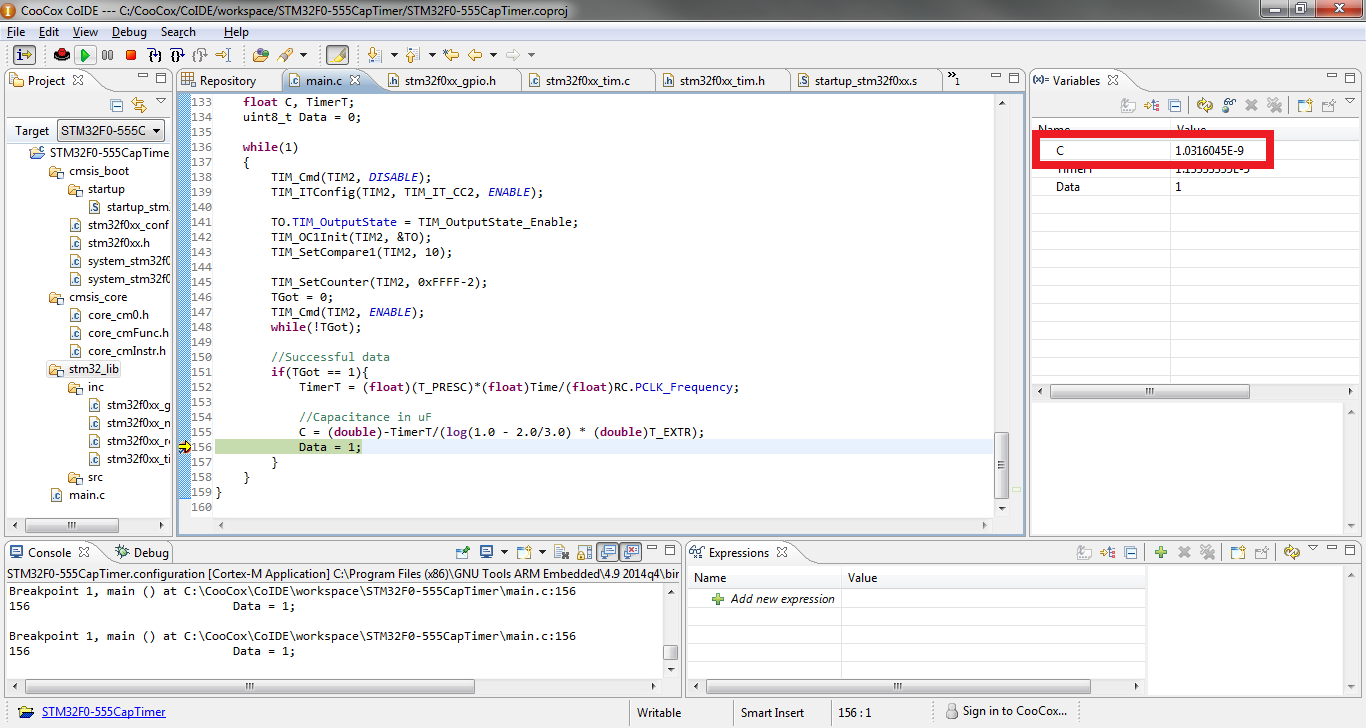This screenshot has height=728, width=1366.
Task: Open the Debug menu
Action: coord(129,32)
